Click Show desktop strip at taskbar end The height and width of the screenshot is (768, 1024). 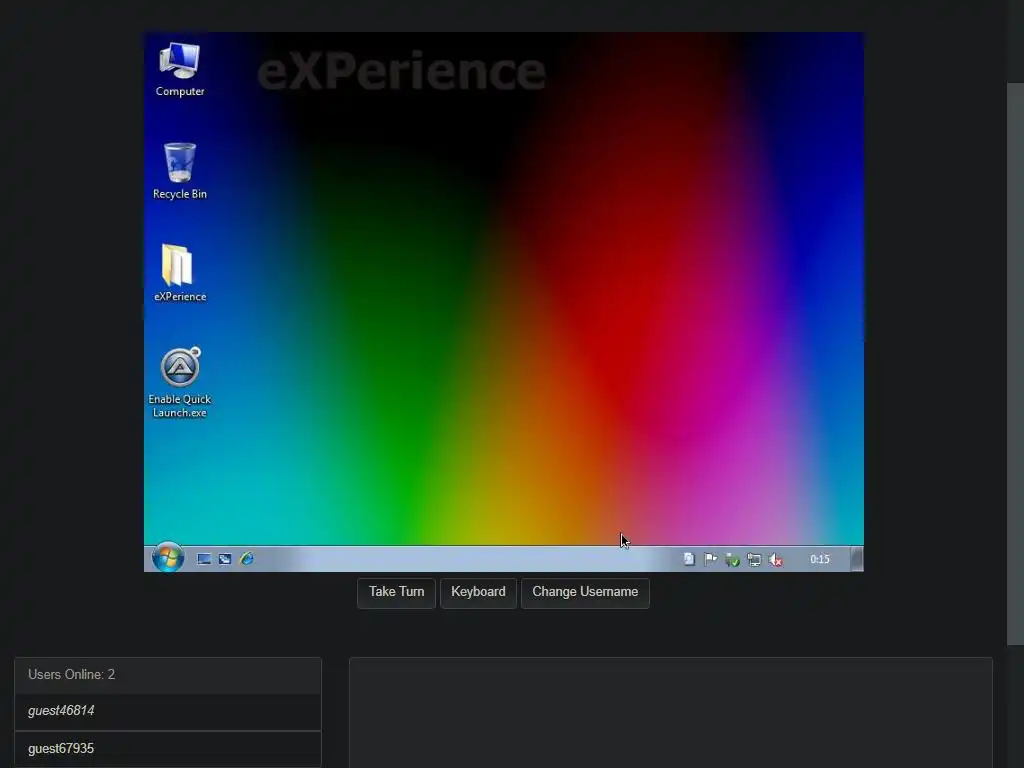857,559
